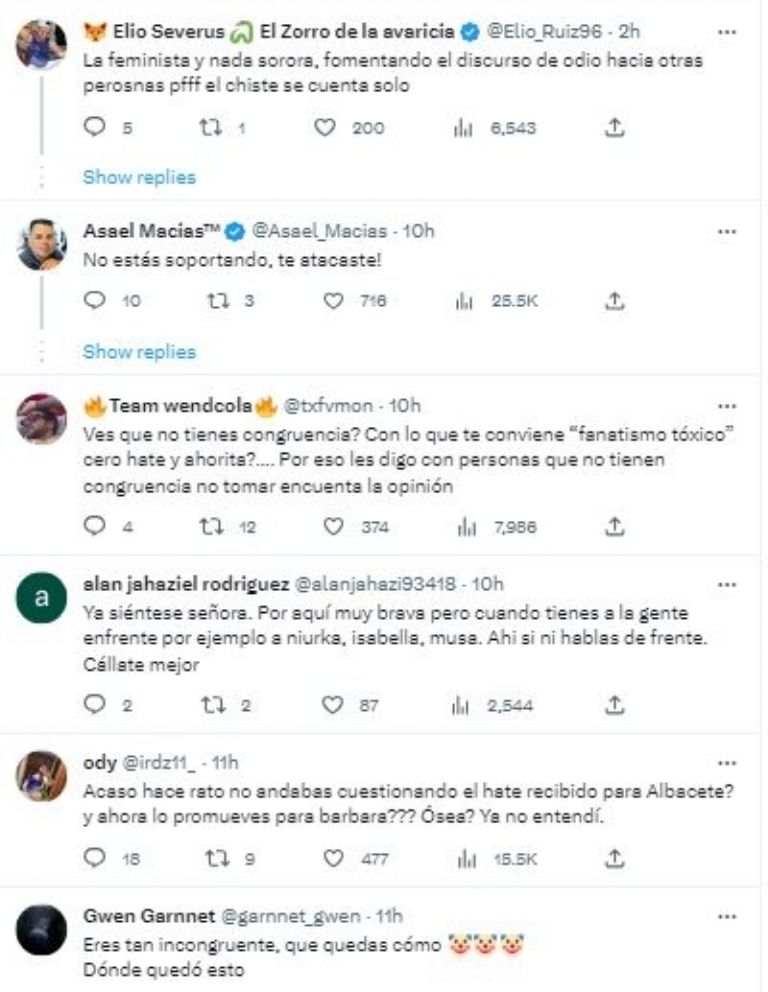Screen dimensions: 768x992
Task: Share Elio Severus's tweet
Action: click(x=616, y=127)
